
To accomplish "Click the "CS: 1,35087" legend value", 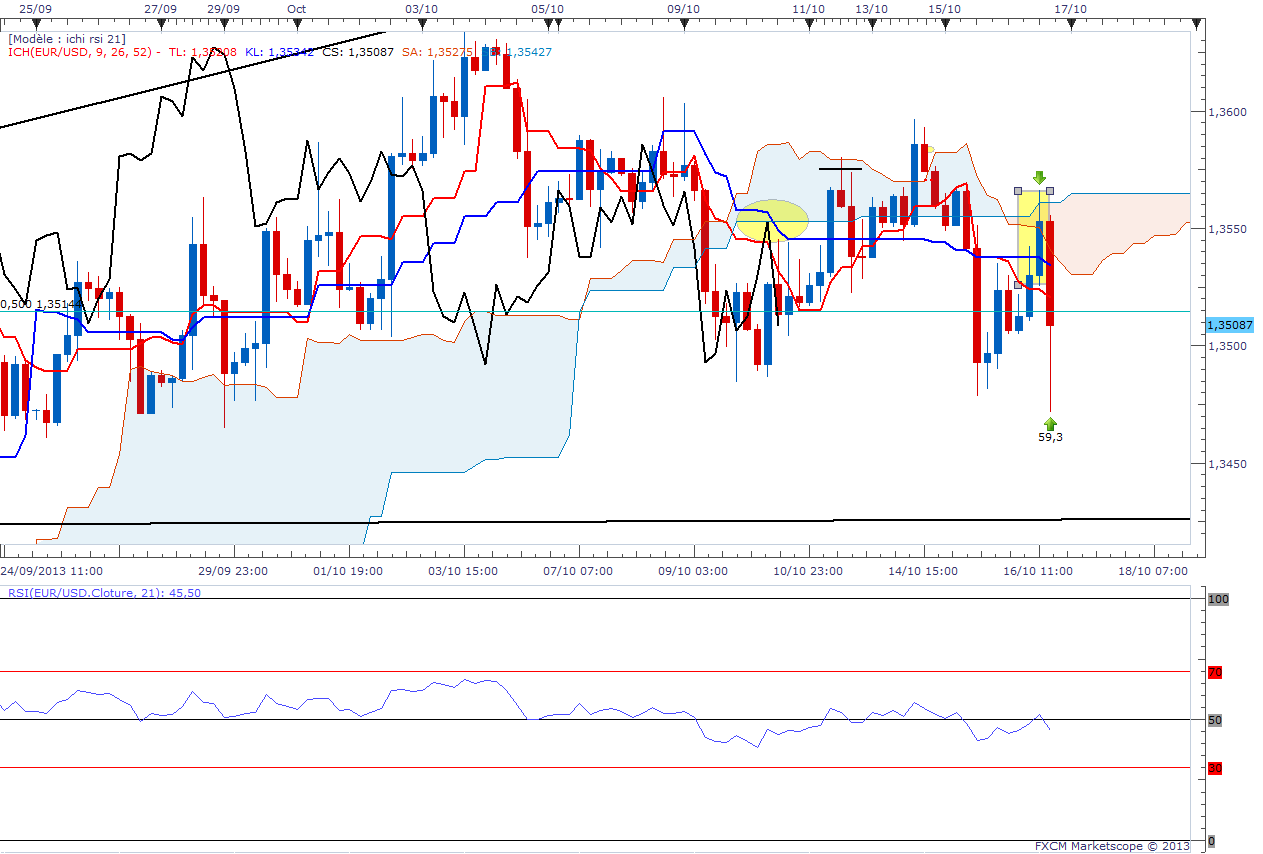I will point(356,52).
